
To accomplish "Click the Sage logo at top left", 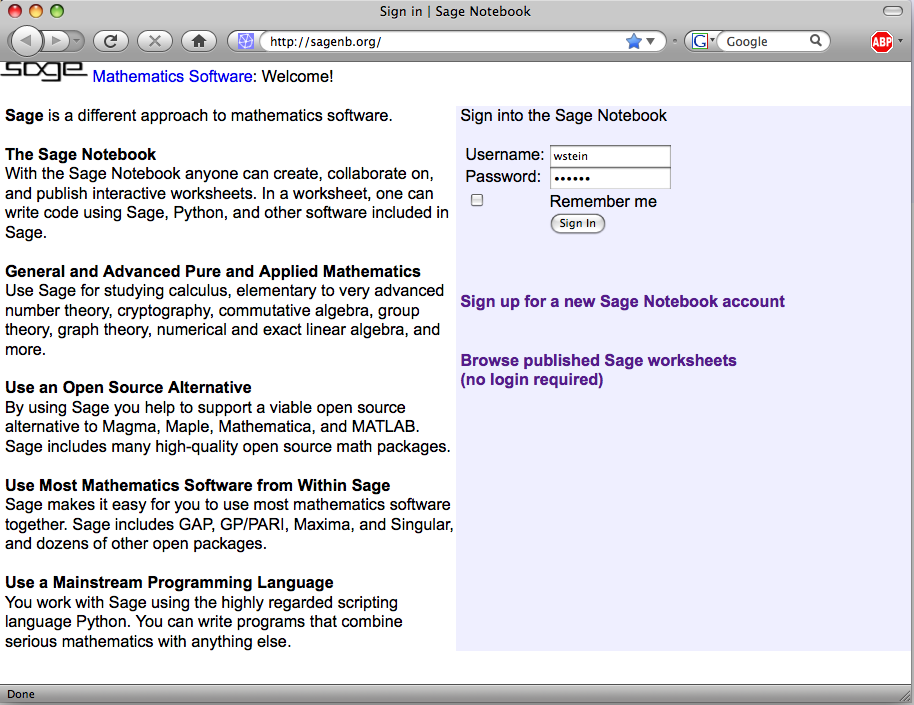I will click(x=43, y=71).
